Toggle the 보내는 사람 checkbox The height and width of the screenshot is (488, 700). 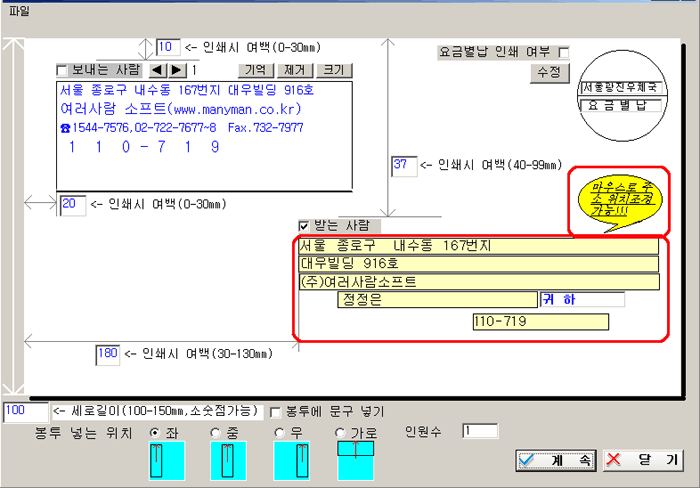pyautogui.click(x=63, y=71)
